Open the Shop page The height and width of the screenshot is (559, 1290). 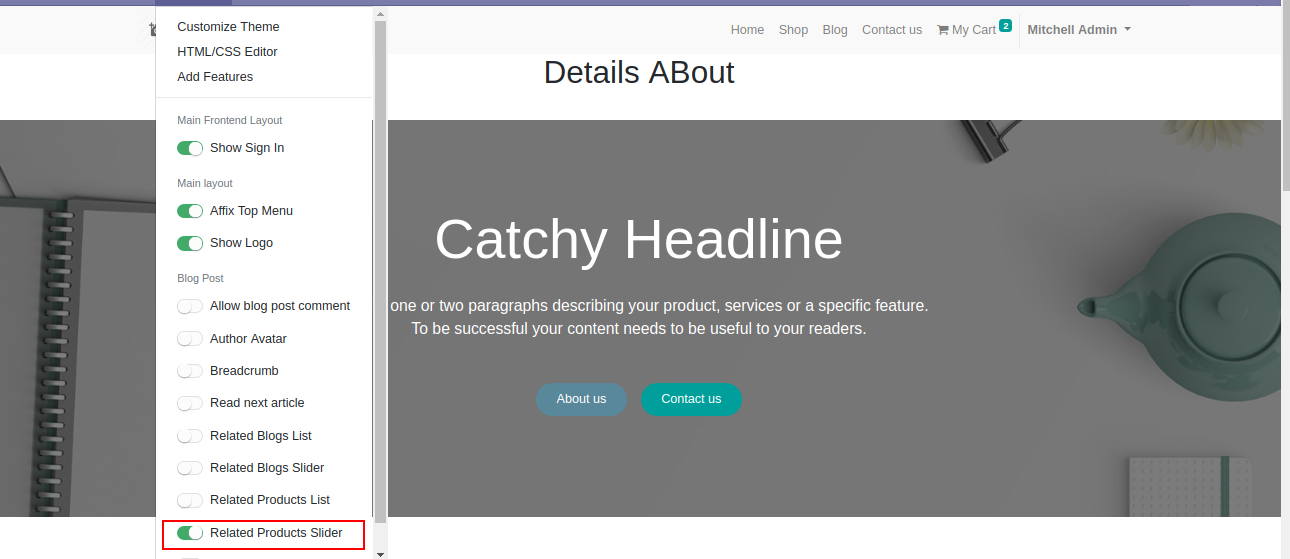click(x=793, y=30)
